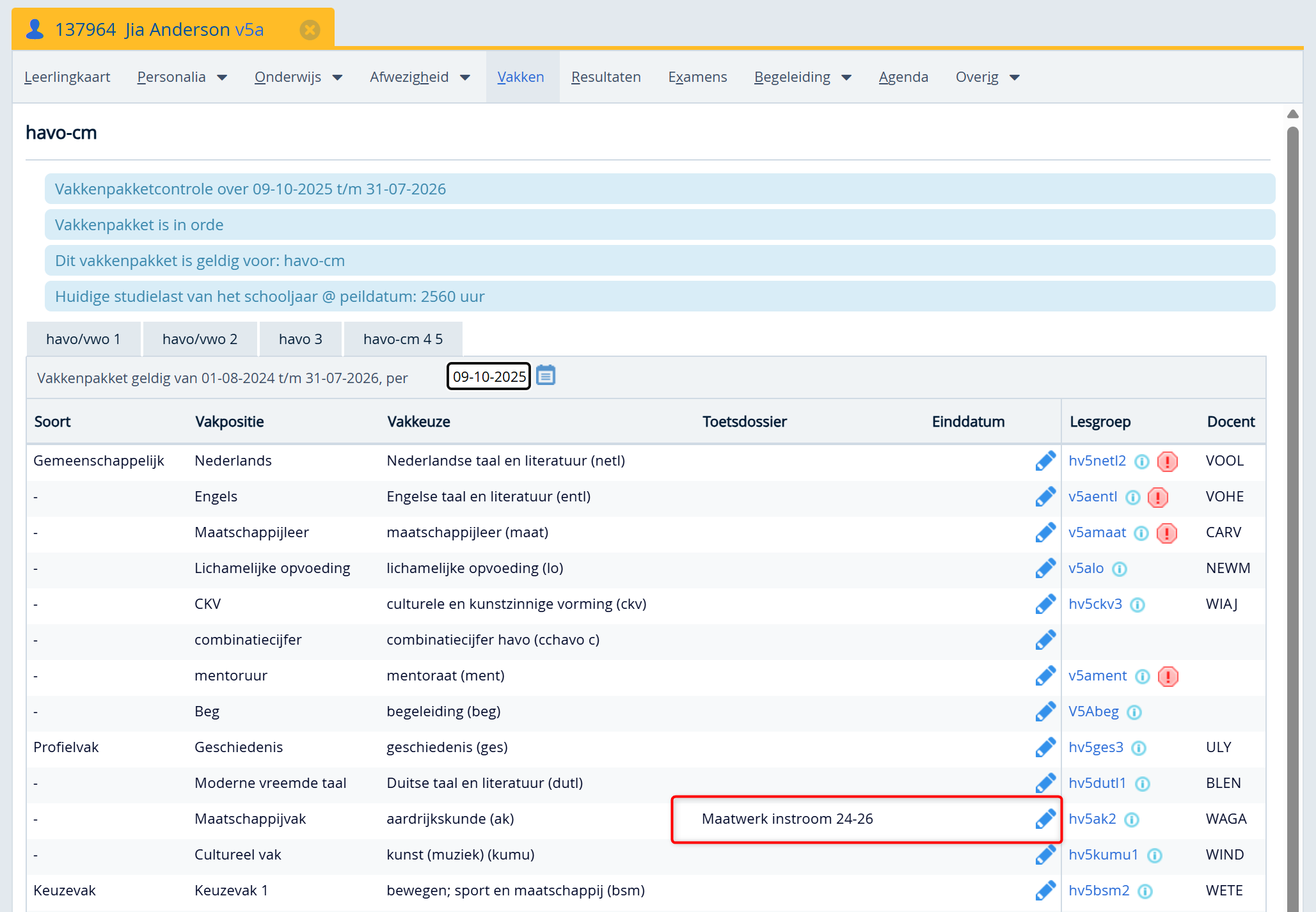Click edit pencil for combinatiecijfer row
The height and width of the screenshot is (912, 1316).
pyautogui.click(x=1045, y=640)
